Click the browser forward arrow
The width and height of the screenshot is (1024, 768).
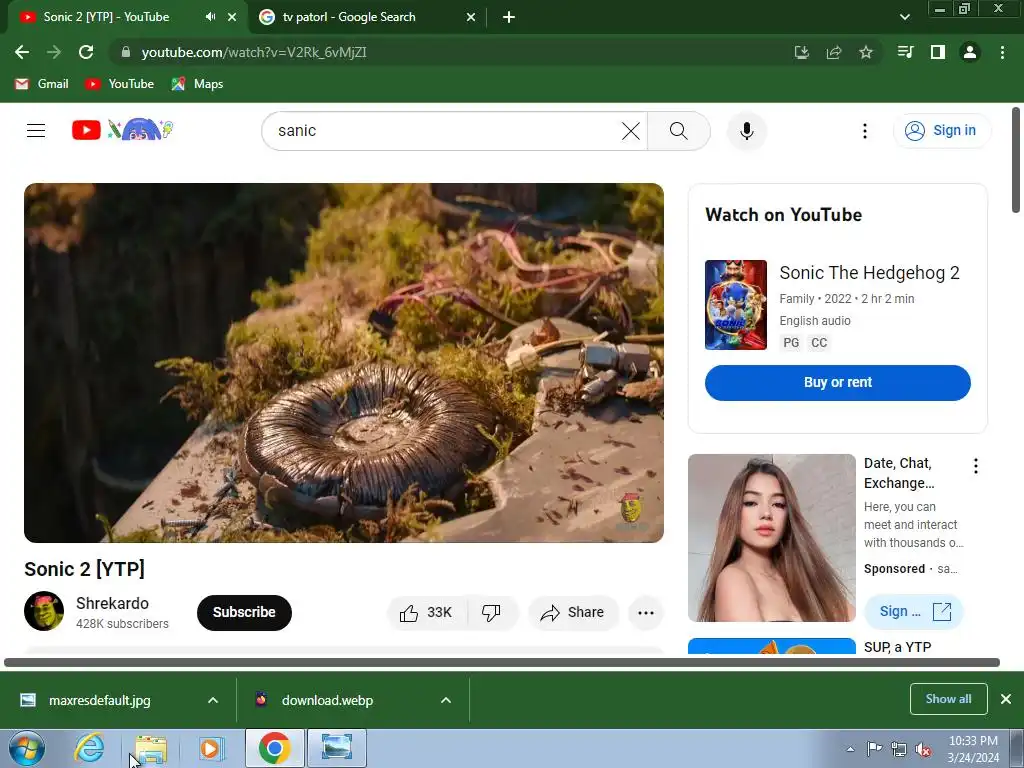pyautogui.click(x=54, y=52)
